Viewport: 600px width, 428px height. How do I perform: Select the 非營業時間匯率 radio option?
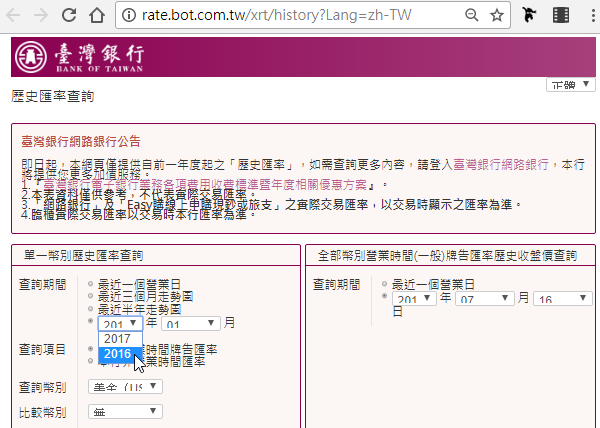(x=91, y=361)
